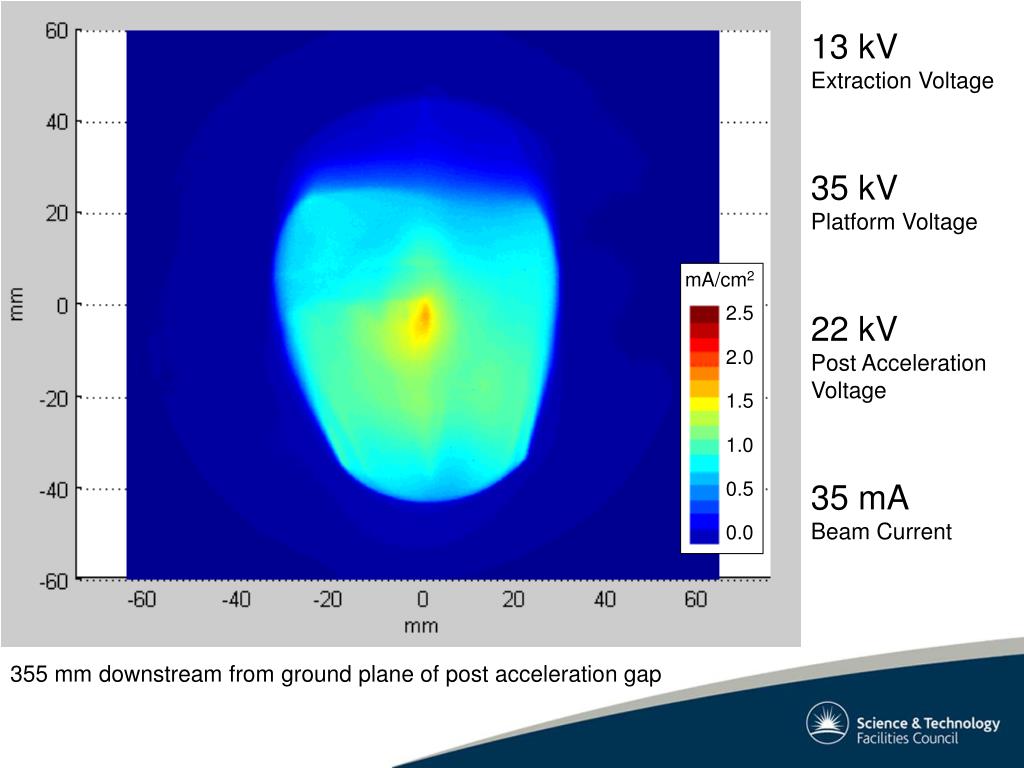Click the x-axis tick label '-40'
The width and height of the screenshot is (1024, 768).
tap(236, 599)
